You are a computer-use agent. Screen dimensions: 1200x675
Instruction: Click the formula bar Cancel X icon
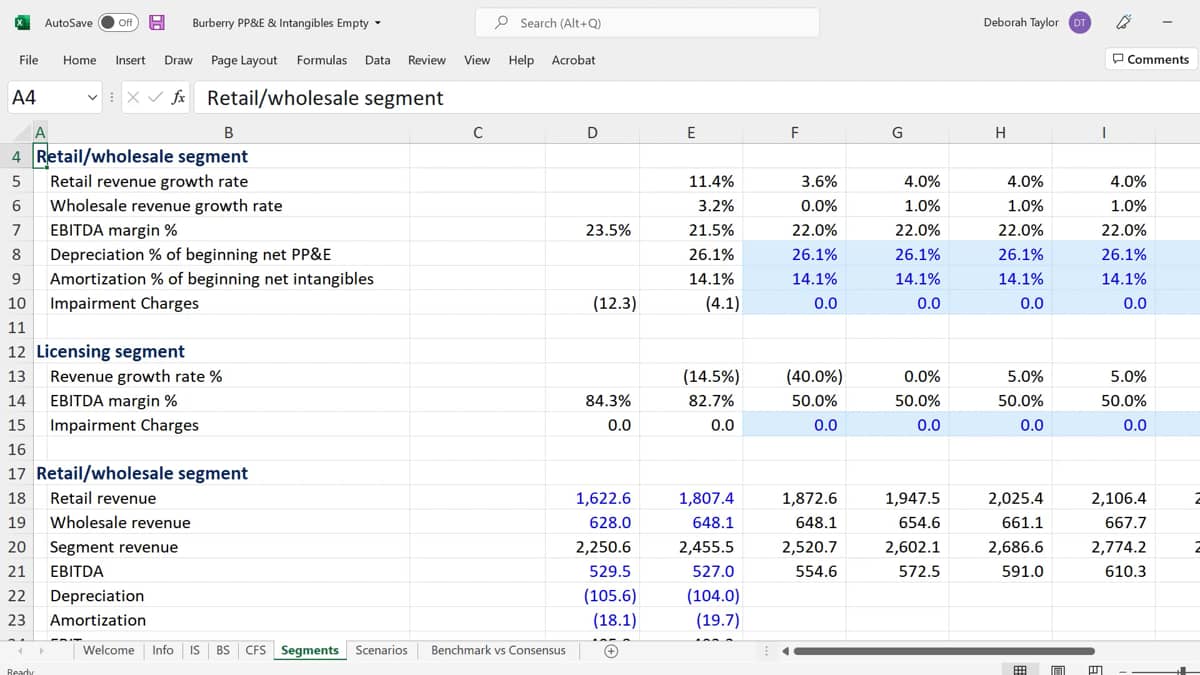coord(133,98)
